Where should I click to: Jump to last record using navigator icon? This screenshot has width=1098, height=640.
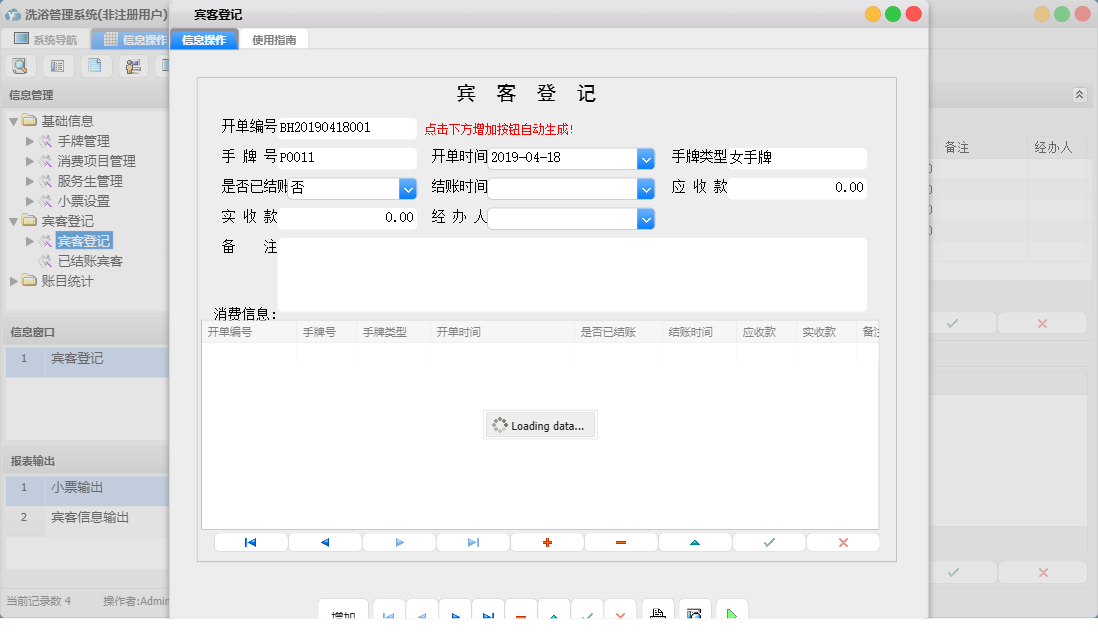[472, 541]
